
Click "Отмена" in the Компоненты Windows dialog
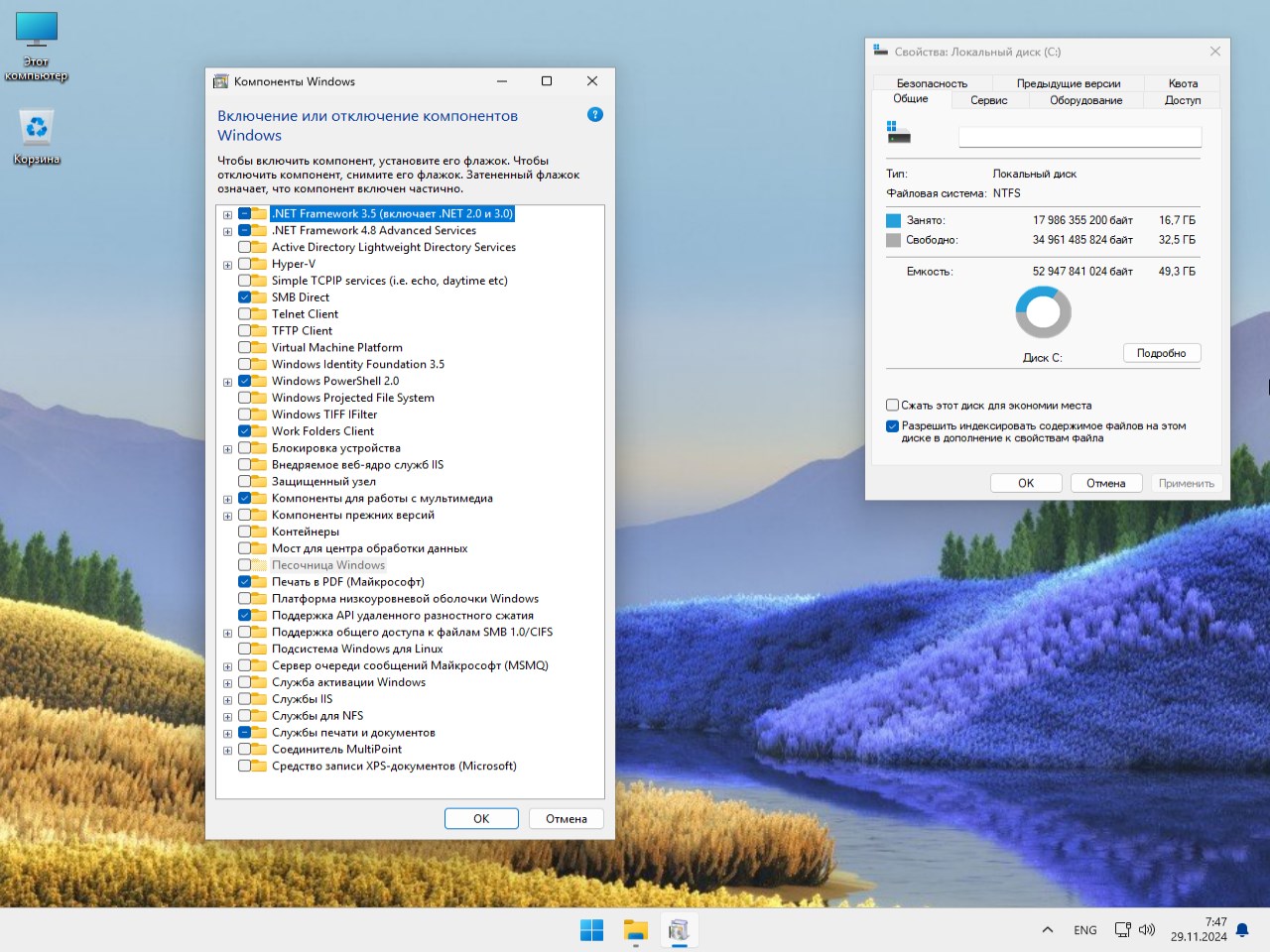[x=567, y=818]
